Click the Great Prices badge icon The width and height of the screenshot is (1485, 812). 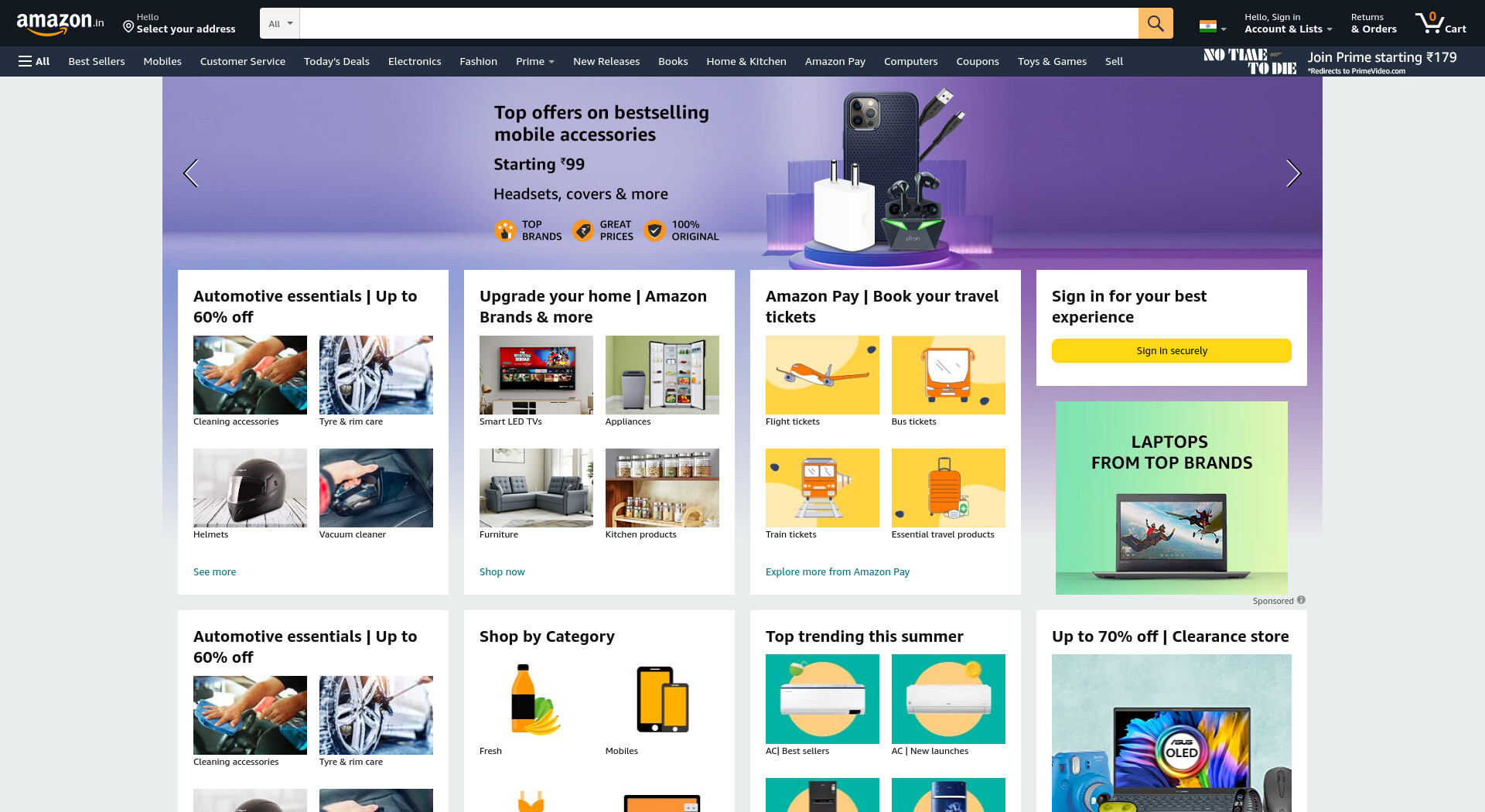point(583,230)
